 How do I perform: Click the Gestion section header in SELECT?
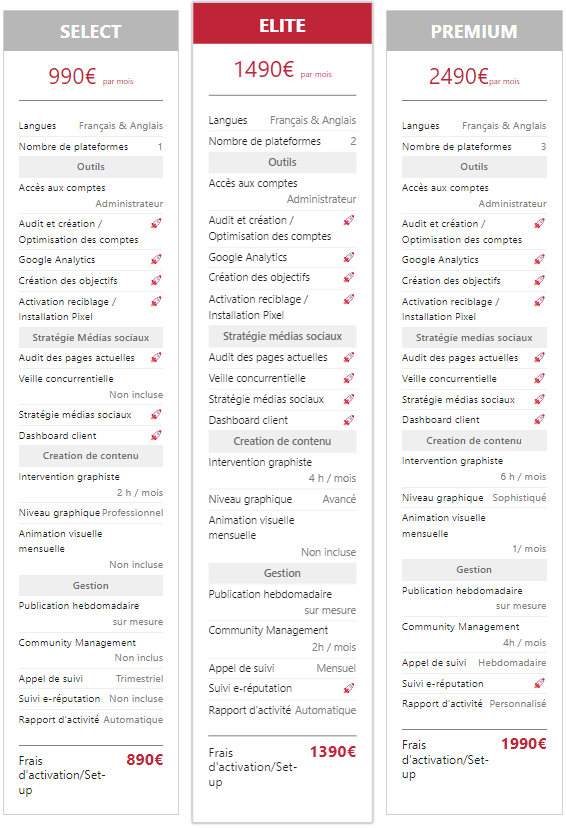point(91,585)
